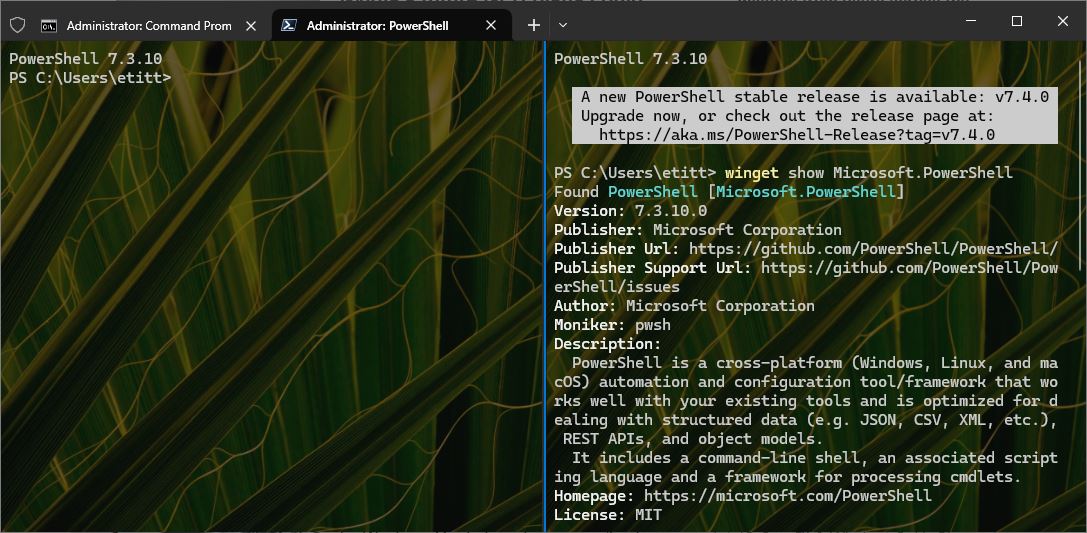Open the Publisher Url GitHub link
The height and width of the screenshot is (533, 1087).
(873, 249)
